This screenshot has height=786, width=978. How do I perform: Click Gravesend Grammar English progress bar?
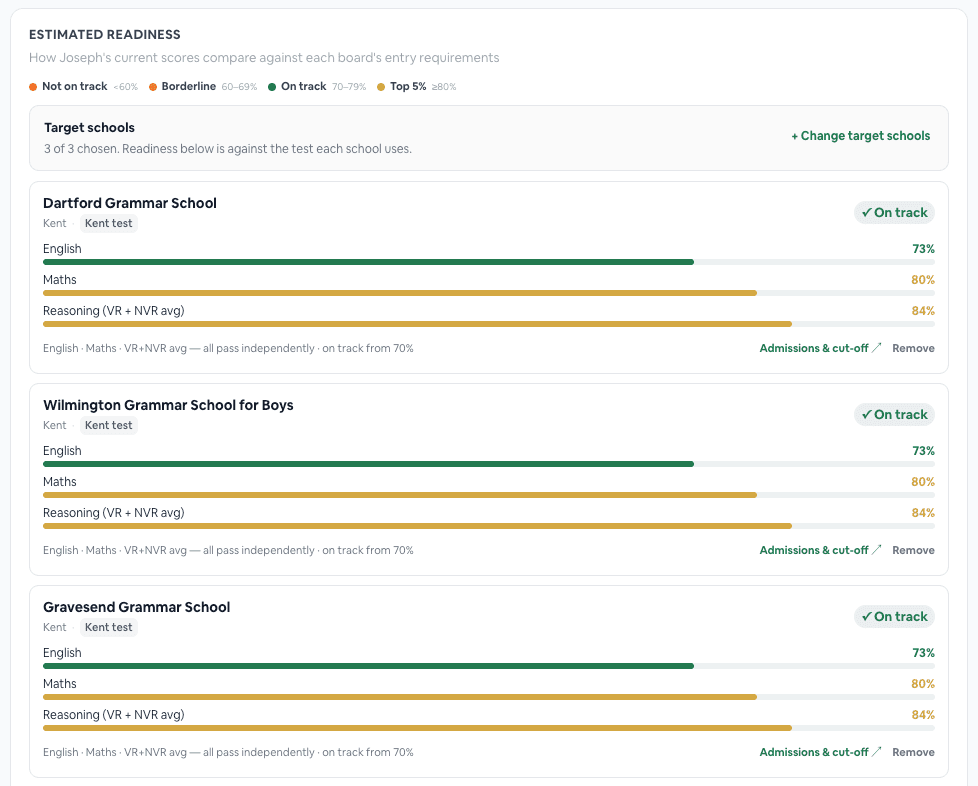(x=489, y=666)
